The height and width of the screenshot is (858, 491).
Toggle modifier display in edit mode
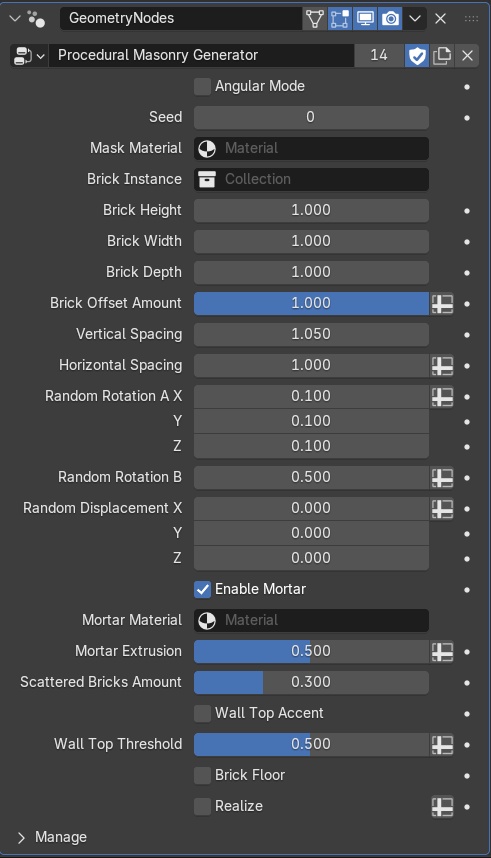339,19
